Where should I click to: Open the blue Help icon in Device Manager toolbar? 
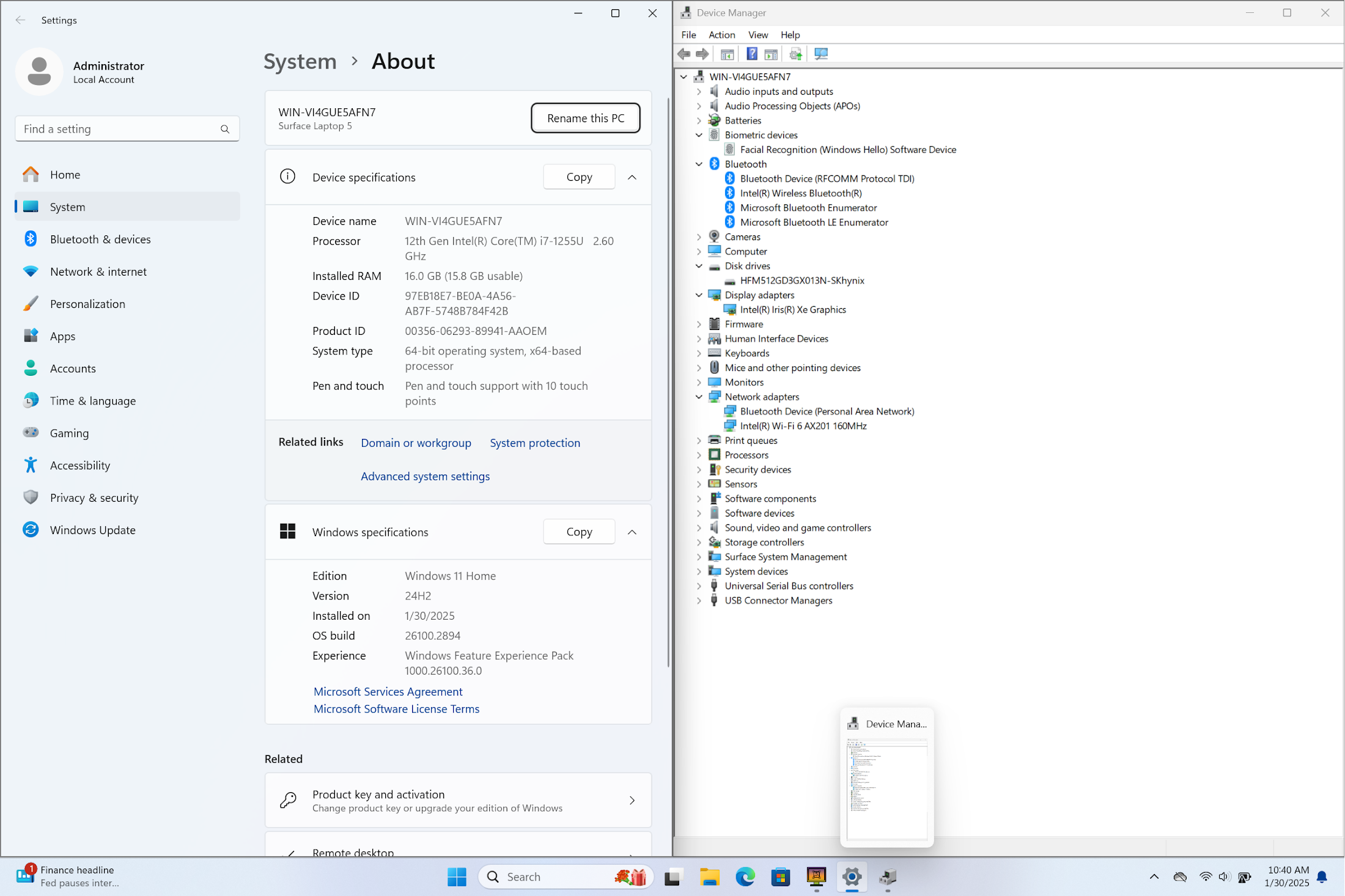point(752,54)
